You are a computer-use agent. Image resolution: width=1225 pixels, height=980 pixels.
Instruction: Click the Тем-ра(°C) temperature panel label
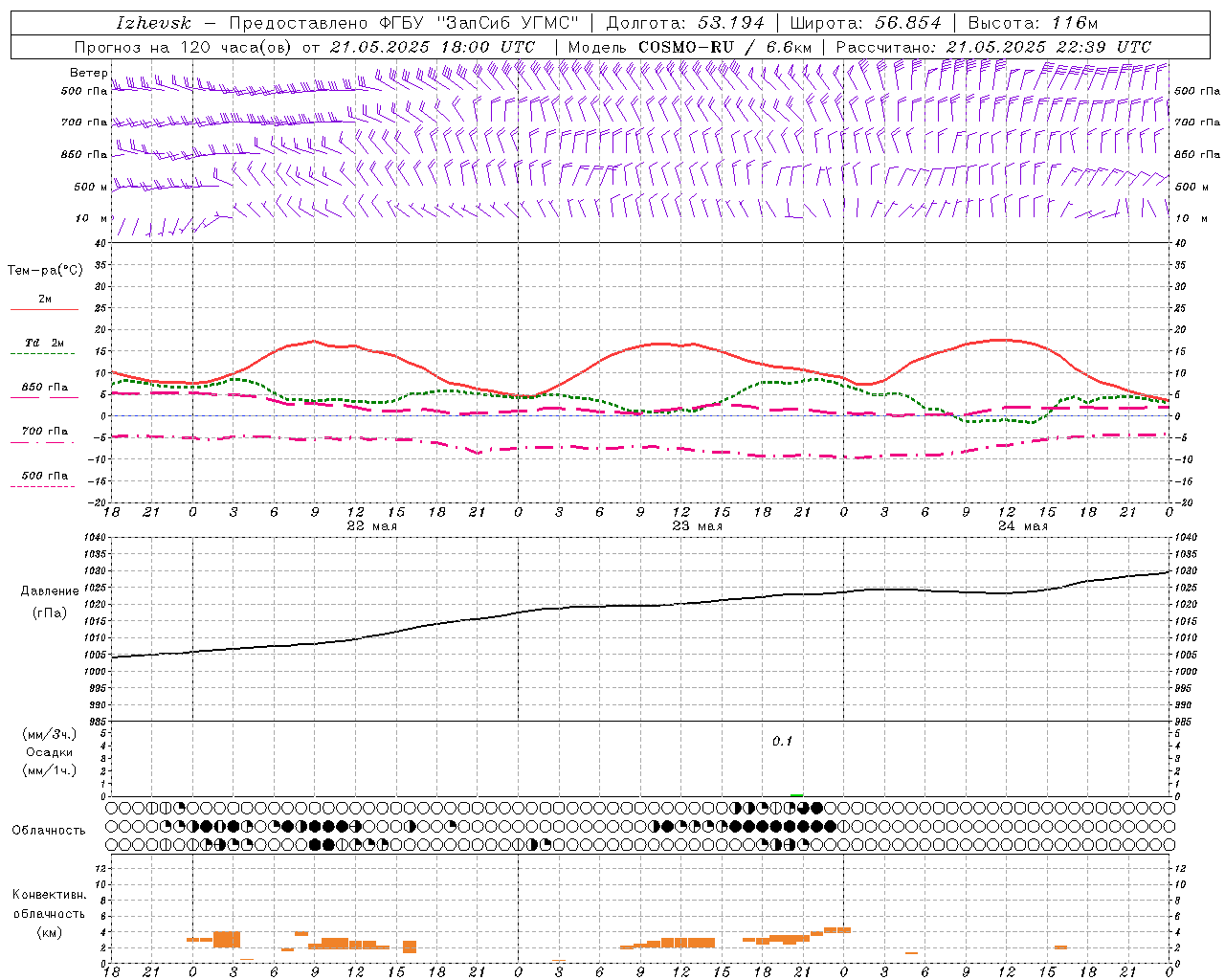[45, 271]
